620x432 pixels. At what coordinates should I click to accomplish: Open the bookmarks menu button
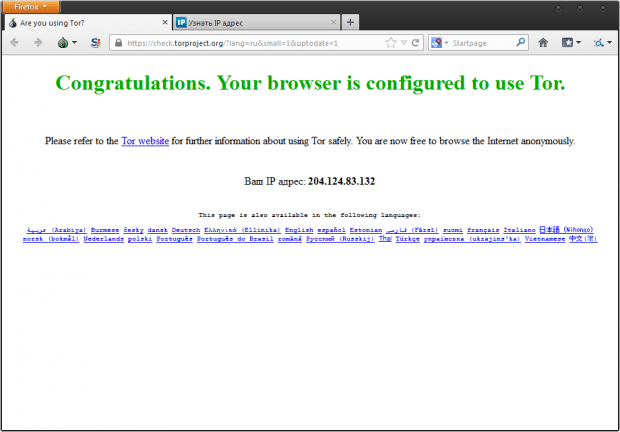(571, 43)
